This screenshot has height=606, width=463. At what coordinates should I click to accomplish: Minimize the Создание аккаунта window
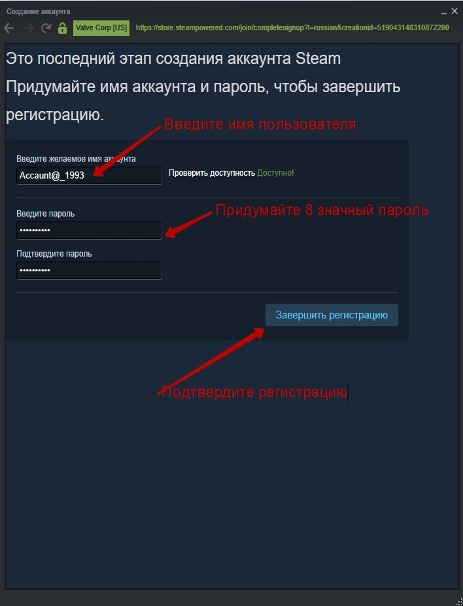tap(444, 12)
